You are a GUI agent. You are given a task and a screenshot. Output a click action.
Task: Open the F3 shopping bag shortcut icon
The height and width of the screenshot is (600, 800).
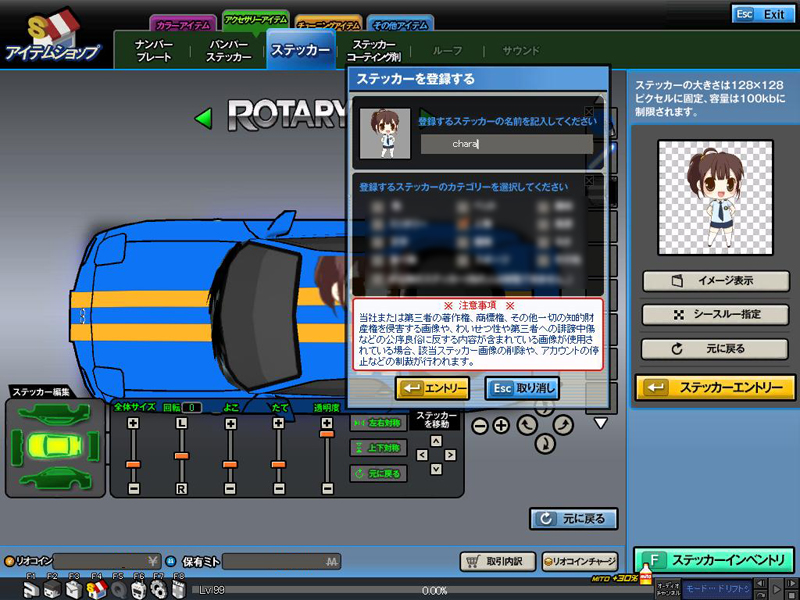74,588
